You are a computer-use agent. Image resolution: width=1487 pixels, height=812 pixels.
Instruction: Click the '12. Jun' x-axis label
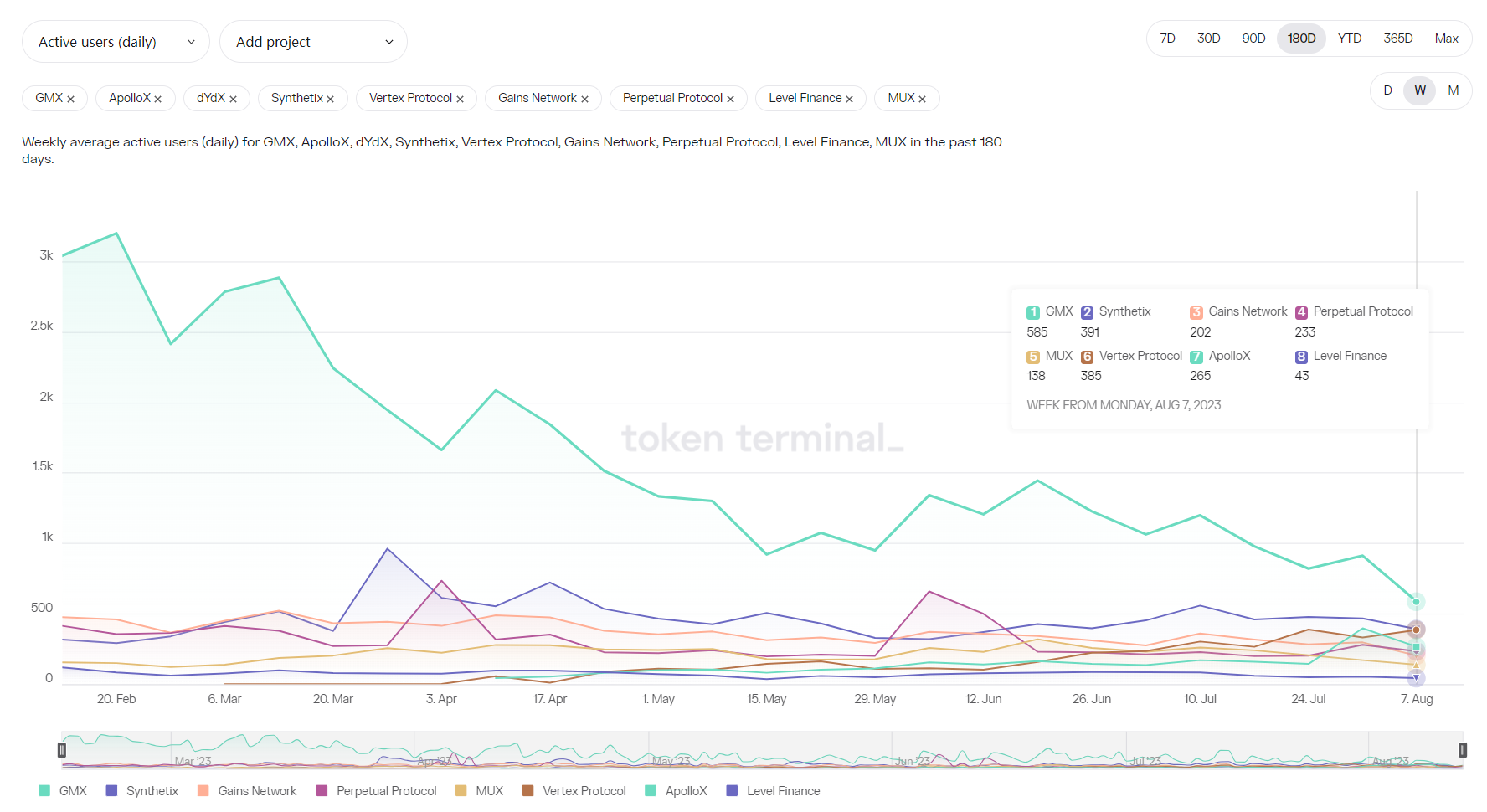point(983,699)
